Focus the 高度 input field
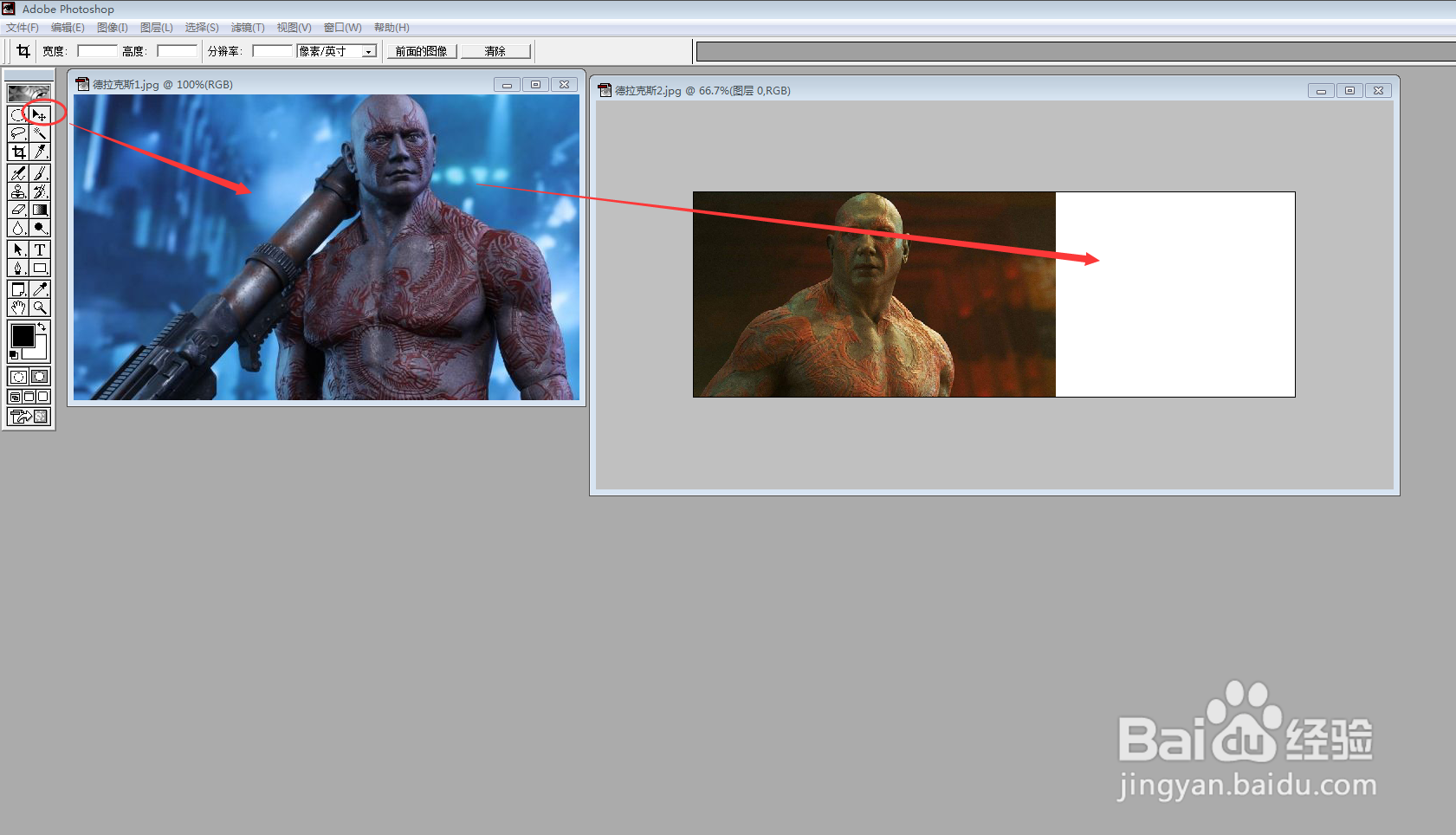1456x835 pixels. 177,51
